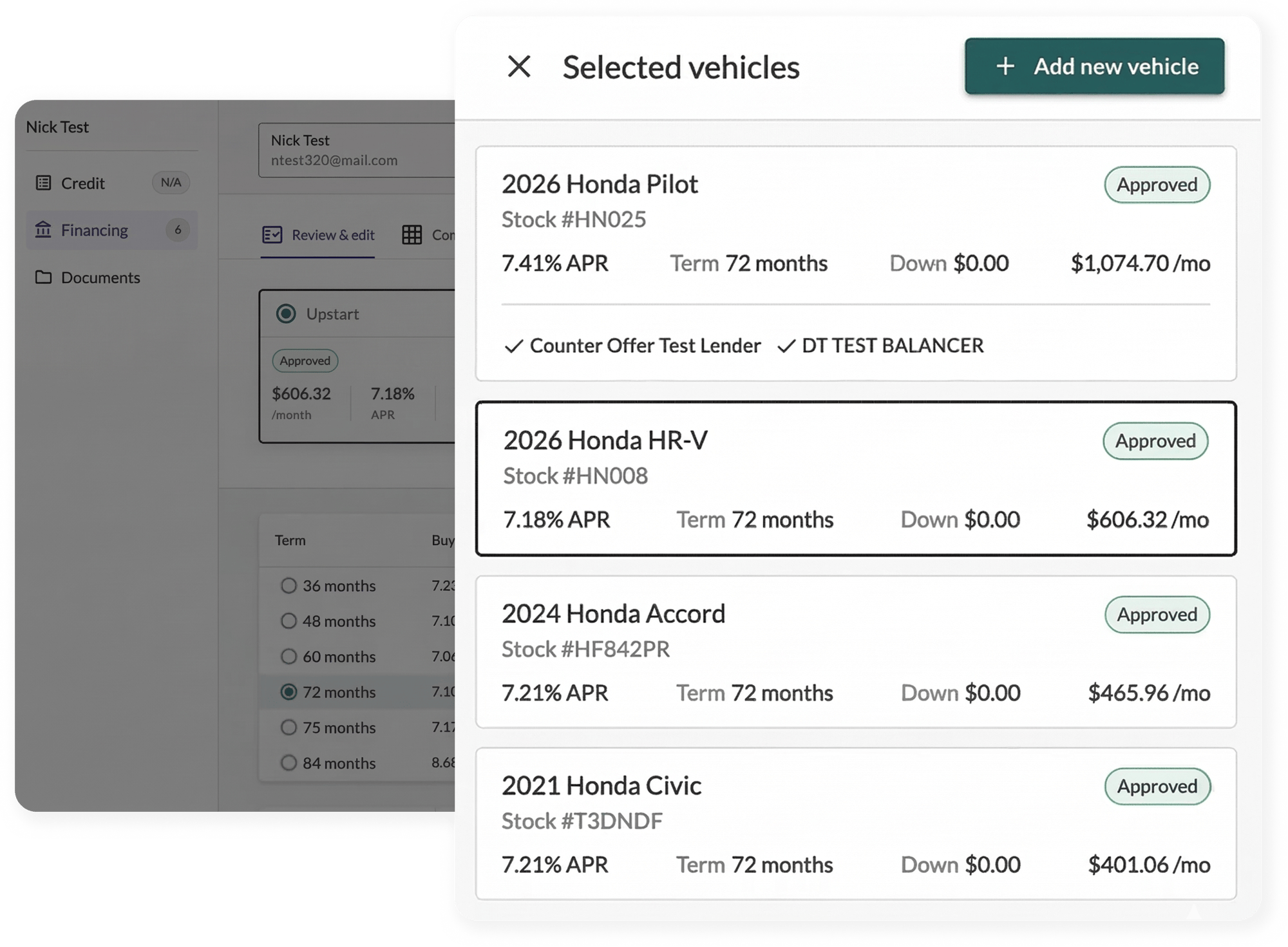Choose the 84 months financing term
1288x947 pixels.
pos(288,763)
